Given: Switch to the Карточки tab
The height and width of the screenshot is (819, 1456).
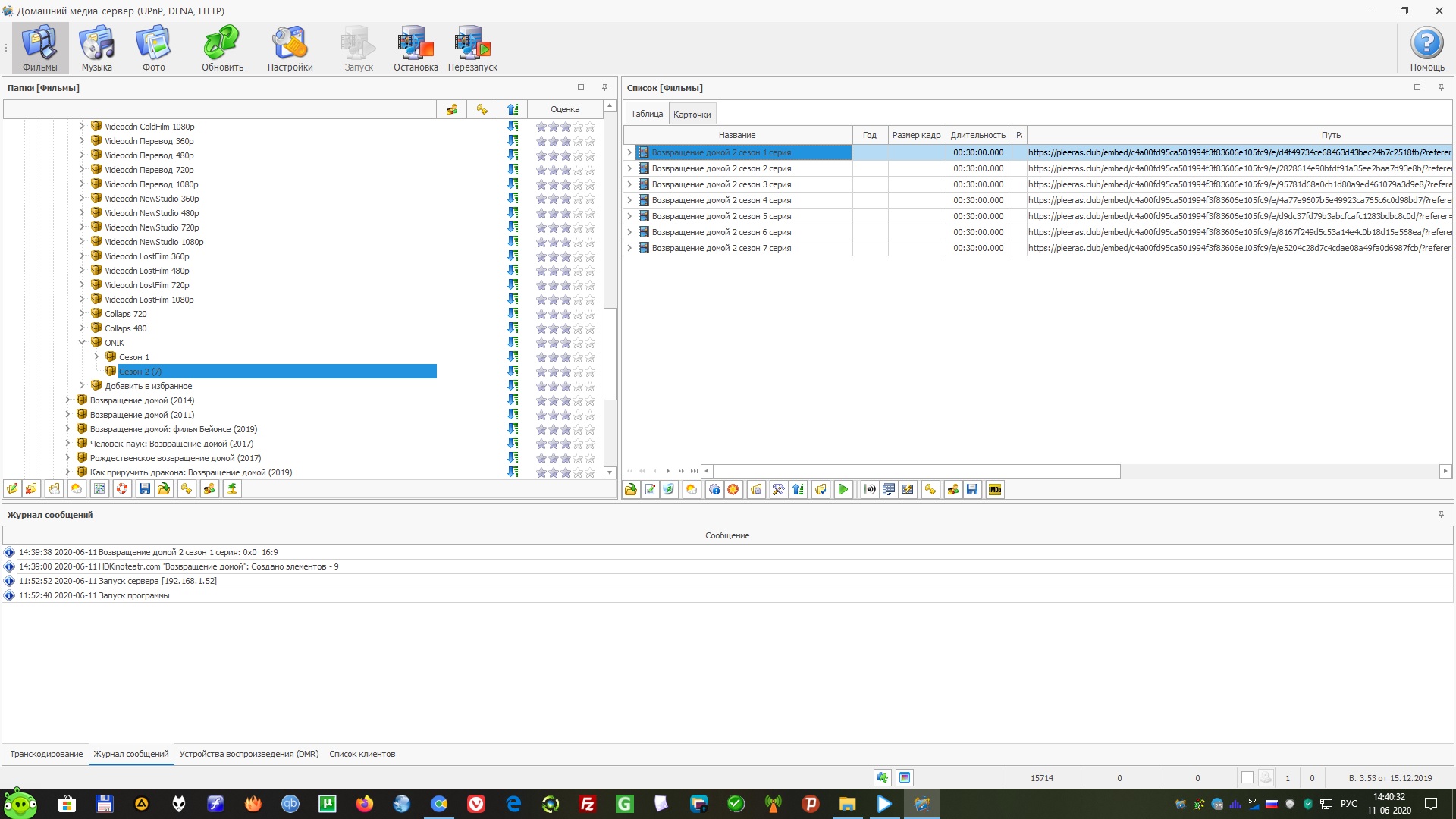Looking at the screenshot, I should click(692, 115).
